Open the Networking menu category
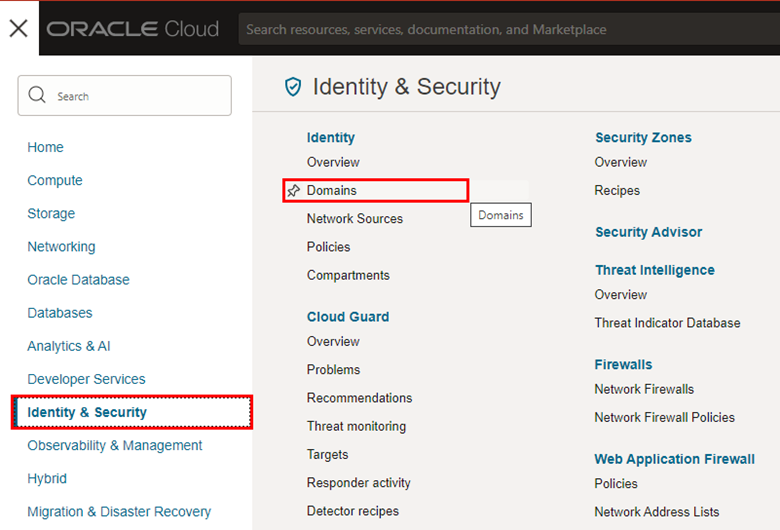The width and height of the screenshot is (780, 530). pyautogui.click(x=61, y=246)
